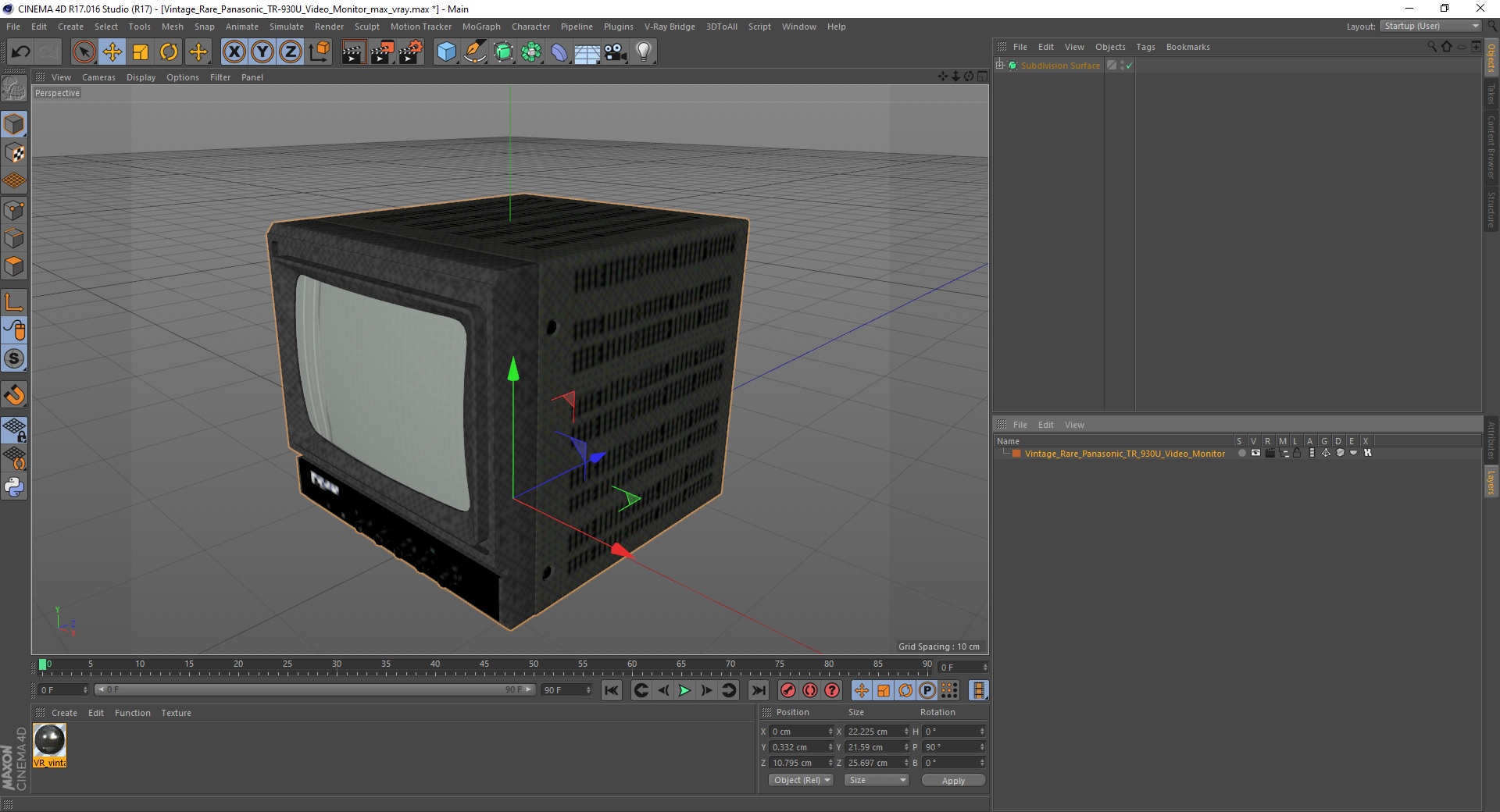Select the Rotate tool icon
Screen dimensions: 1500x812
(169, 52)
